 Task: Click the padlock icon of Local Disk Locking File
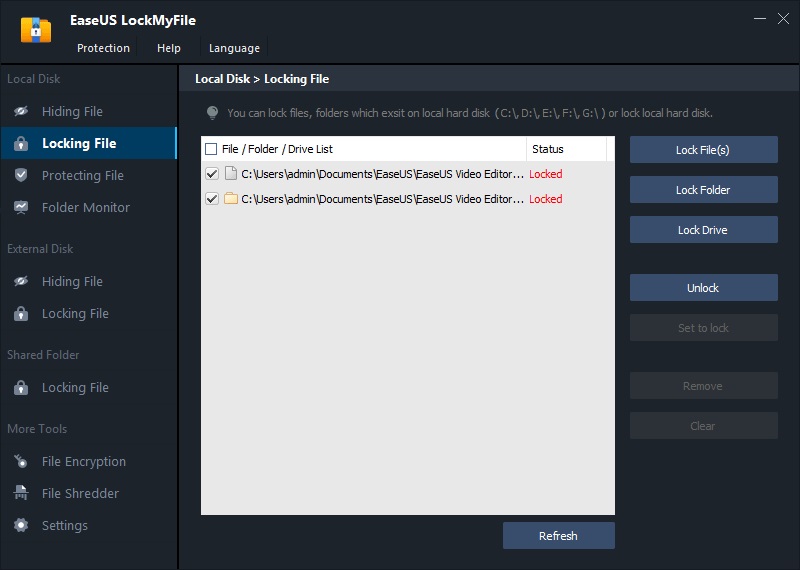tap(21, 143)
